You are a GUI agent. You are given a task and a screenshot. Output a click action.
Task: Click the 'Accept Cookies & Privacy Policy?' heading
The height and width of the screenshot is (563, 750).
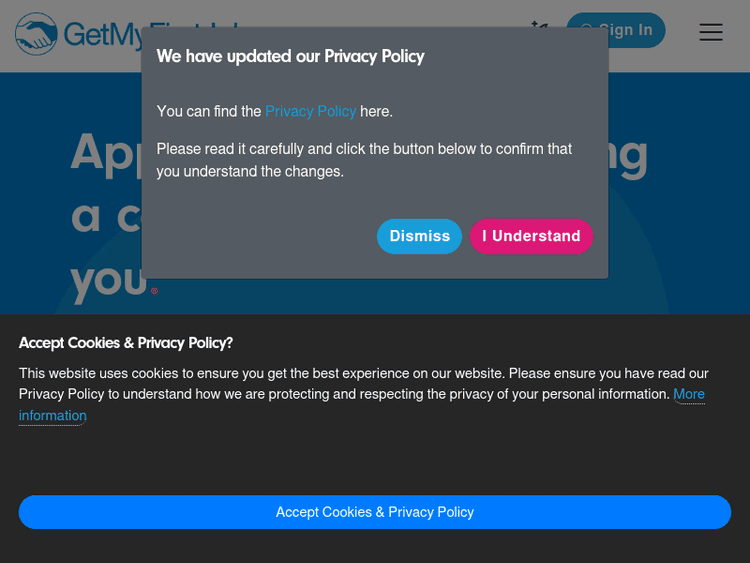click(x=126, y=343)
